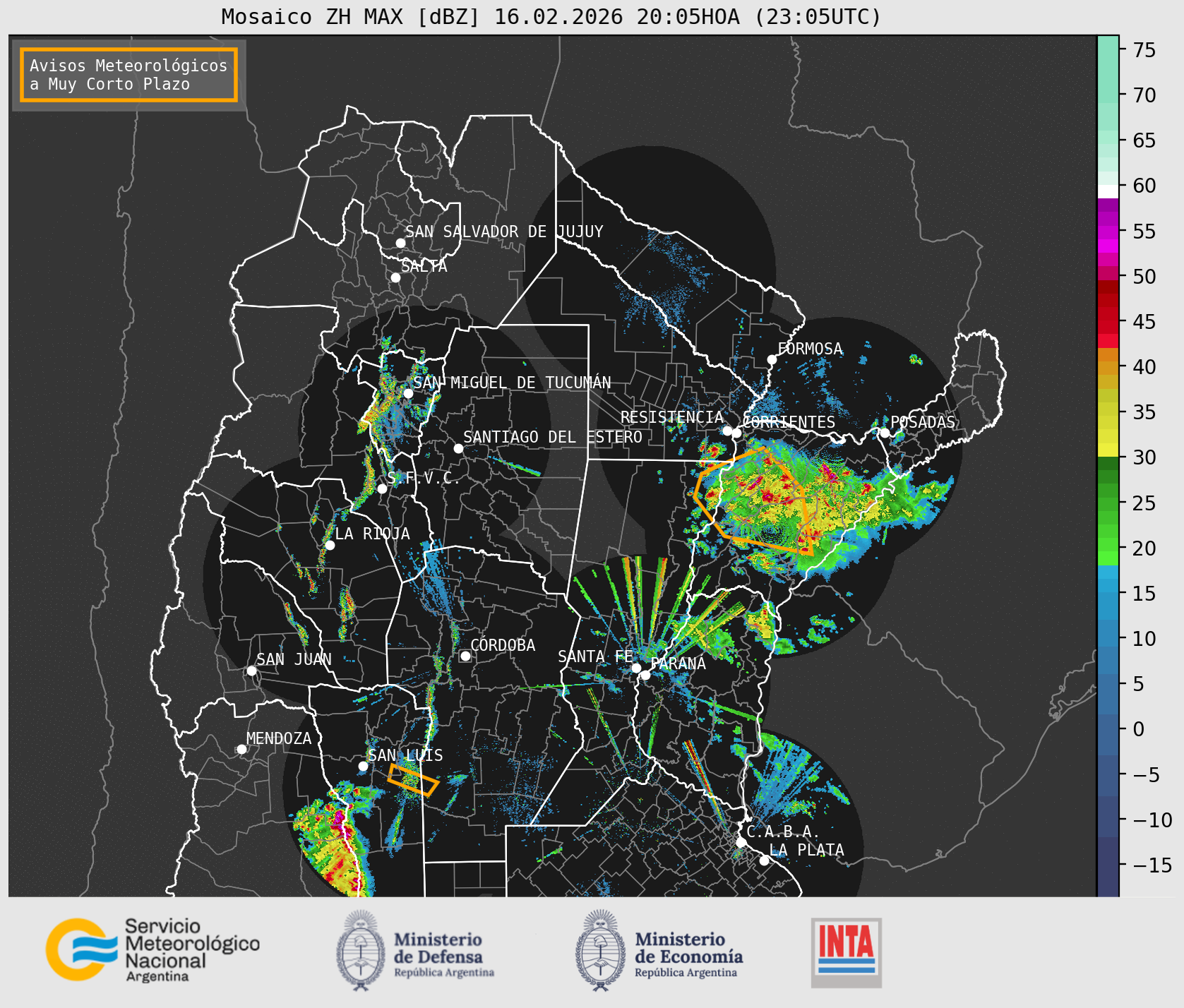The height and width of the screenshot is (1008, 1184).
Task: Click the Avisos Meteorológicos a Muy Corto Plazo legend box
Action: pyautogui.click(x=128, y=75)
